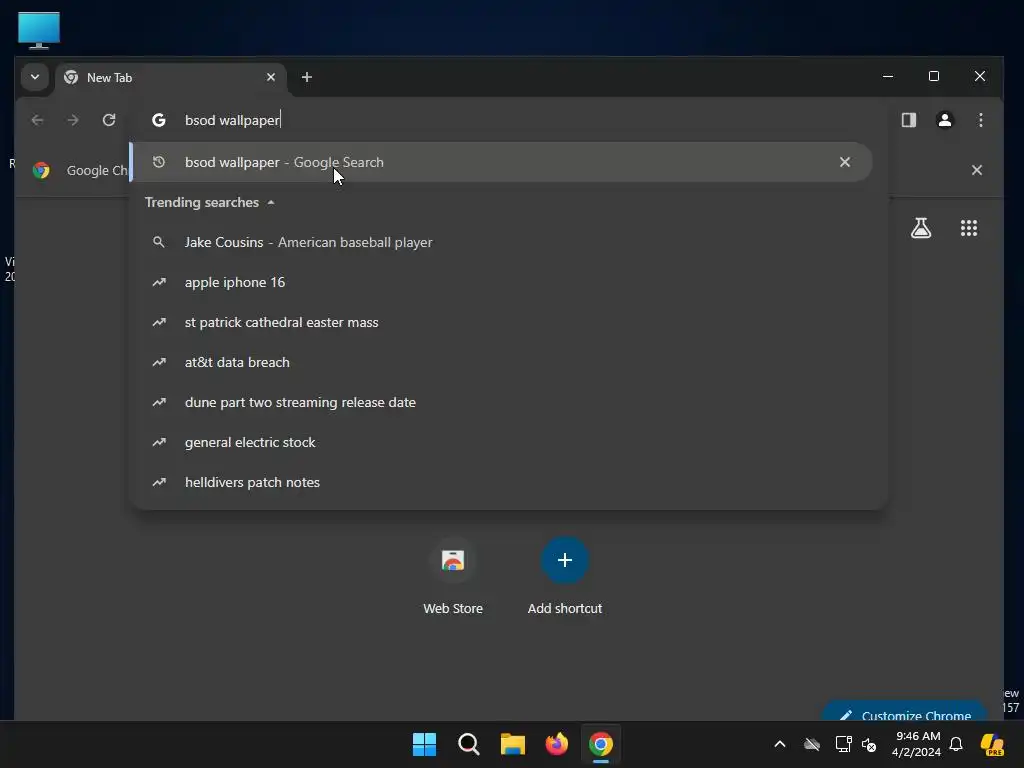
Task: Click the network display tray icon
Action: [x=843, y=744]
